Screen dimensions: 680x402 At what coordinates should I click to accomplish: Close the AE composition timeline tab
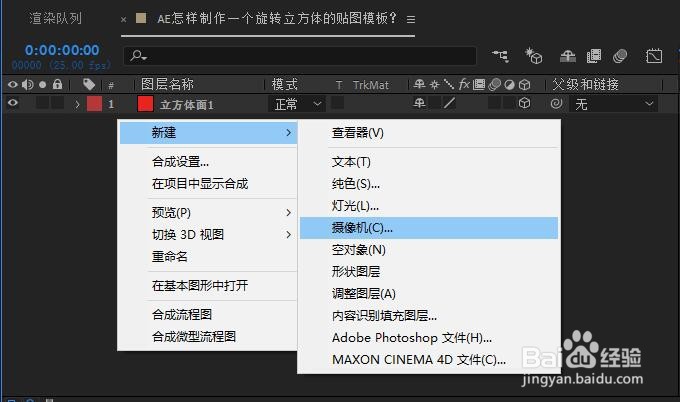[x=124, y=20]
